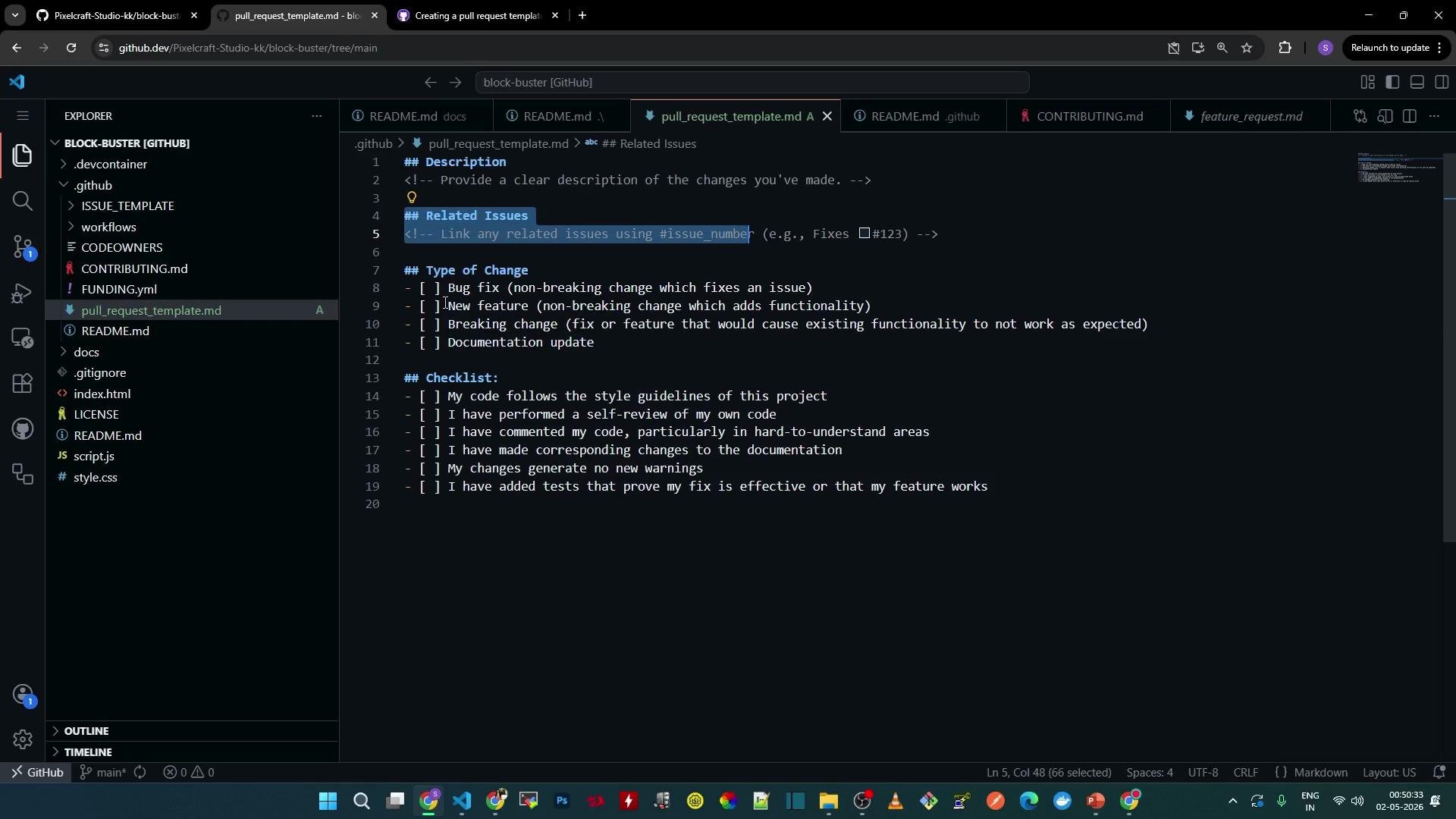This screenshot has width=1456, height=819.
Task: Expand the TIMELINE section
Action: pos(193,752)
